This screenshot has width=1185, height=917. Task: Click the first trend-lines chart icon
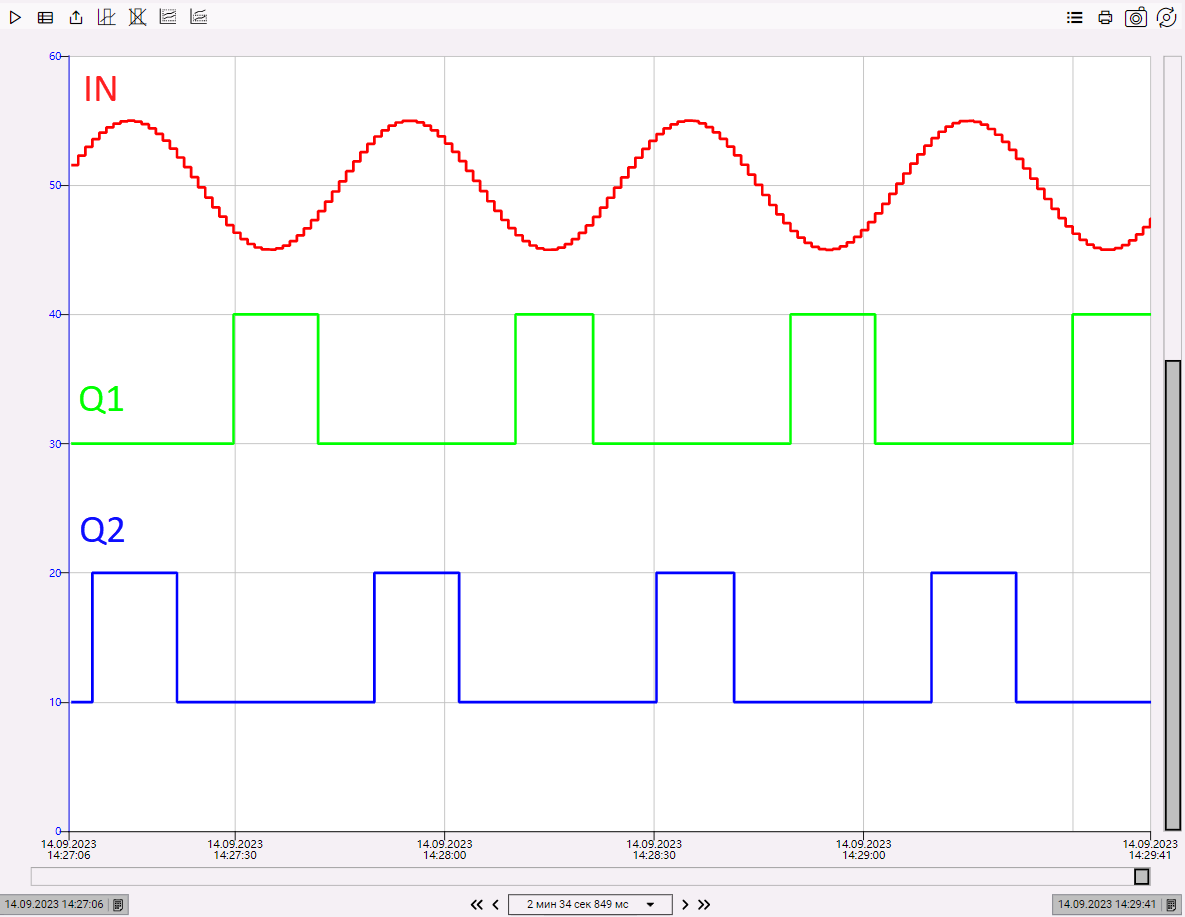pyautogui.click(x=168, y=17)
